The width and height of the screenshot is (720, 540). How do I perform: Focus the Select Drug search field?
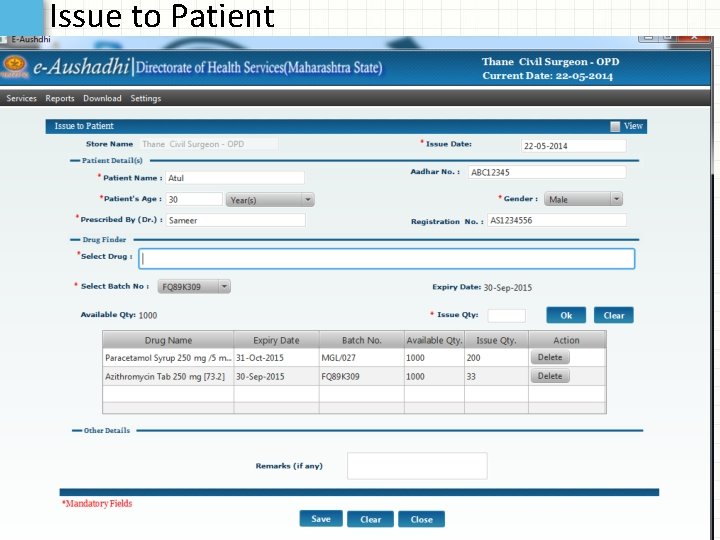tap(387, 259)
